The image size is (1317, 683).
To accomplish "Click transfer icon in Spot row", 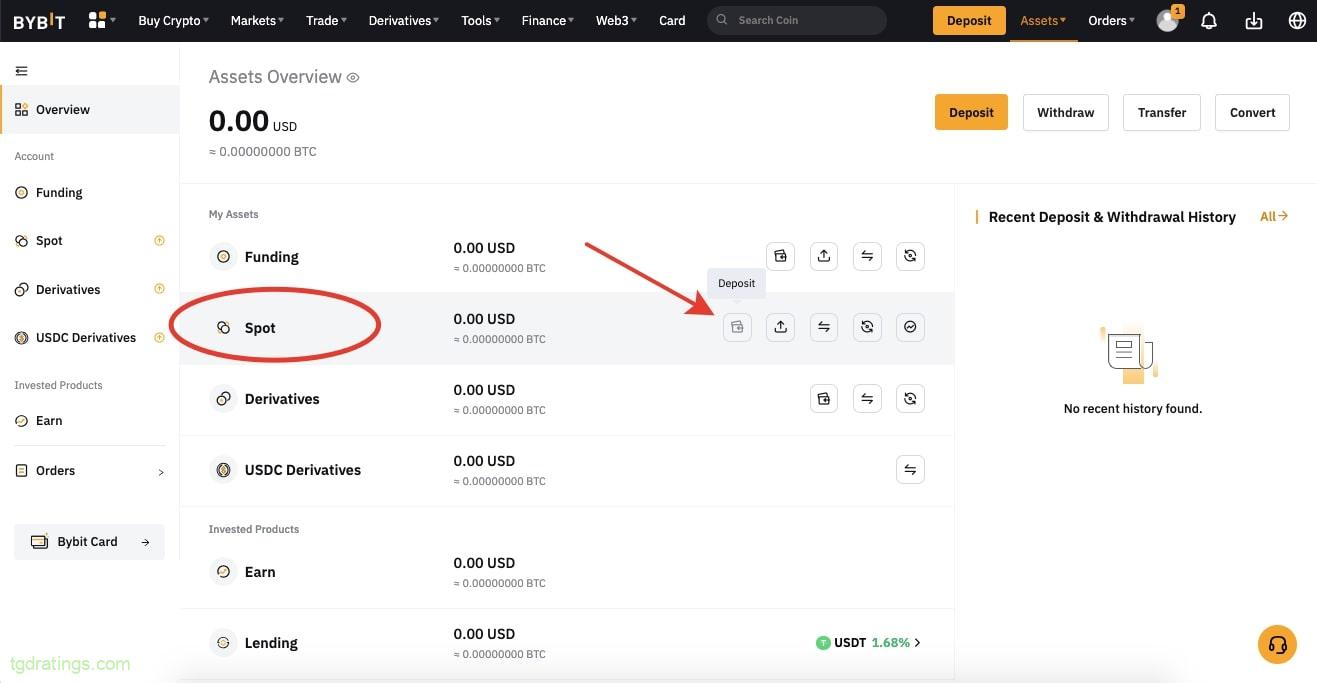I will [x=824, y=327].
